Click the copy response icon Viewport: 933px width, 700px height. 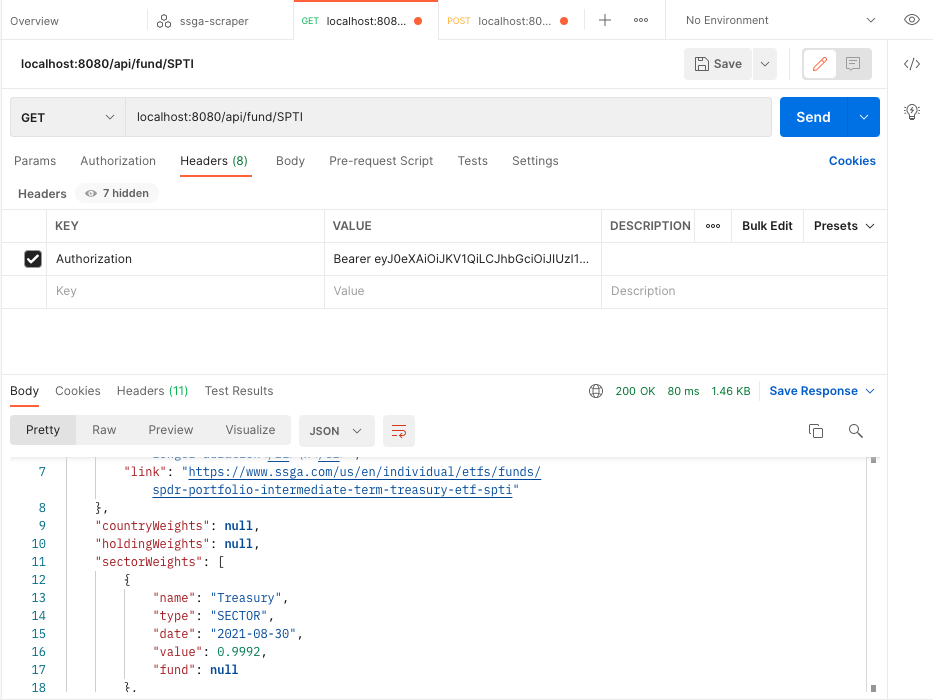point(816,431)
